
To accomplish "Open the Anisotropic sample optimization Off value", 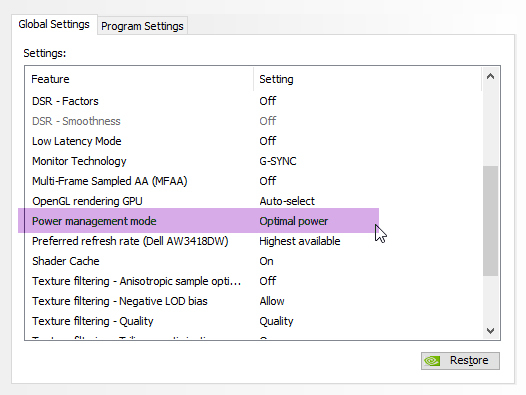I will coord(268,281).
